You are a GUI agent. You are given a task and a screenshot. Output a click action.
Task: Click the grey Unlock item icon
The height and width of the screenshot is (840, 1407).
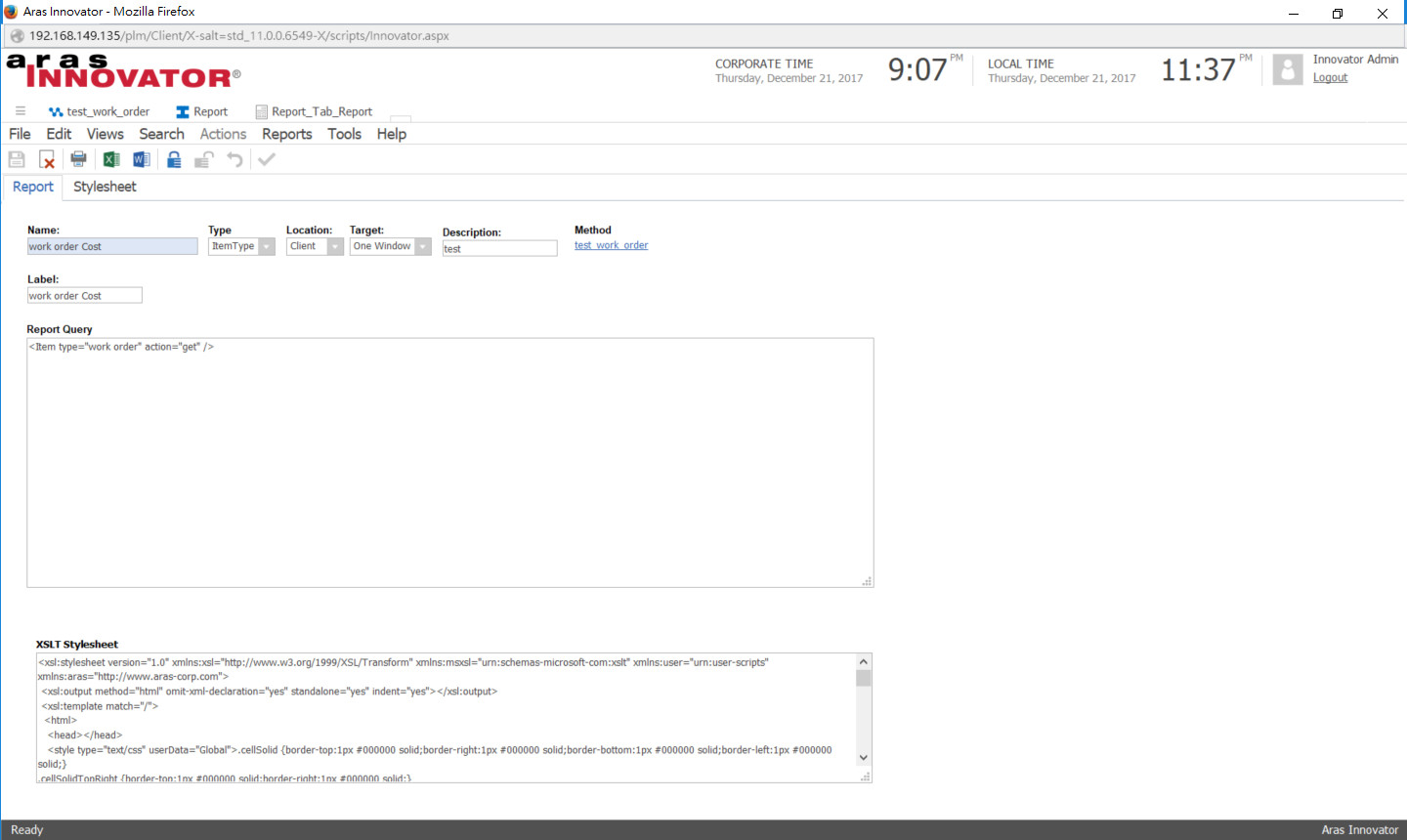click(204, 159)
